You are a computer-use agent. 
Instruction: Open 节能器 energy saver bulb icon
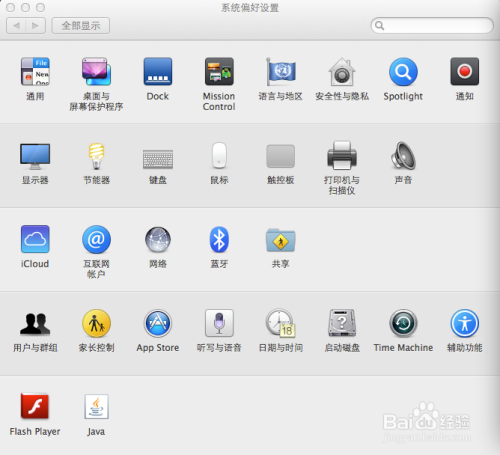96,156
